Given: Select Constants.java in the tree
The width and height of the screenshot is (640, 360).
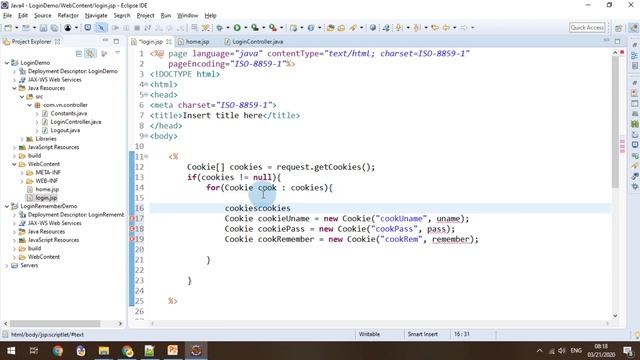Looking at the screenshot, I should (x=69, y=113).
